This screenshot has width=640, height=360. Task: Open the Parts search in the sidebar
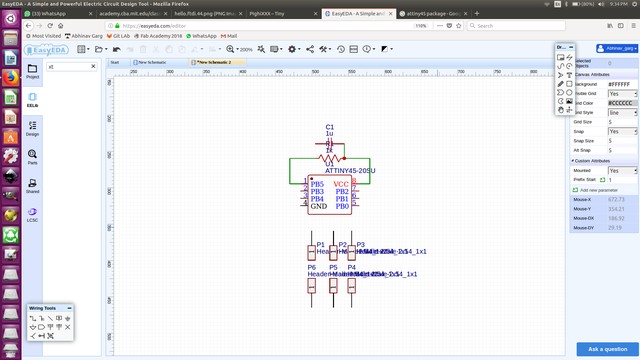click(32, 157)
